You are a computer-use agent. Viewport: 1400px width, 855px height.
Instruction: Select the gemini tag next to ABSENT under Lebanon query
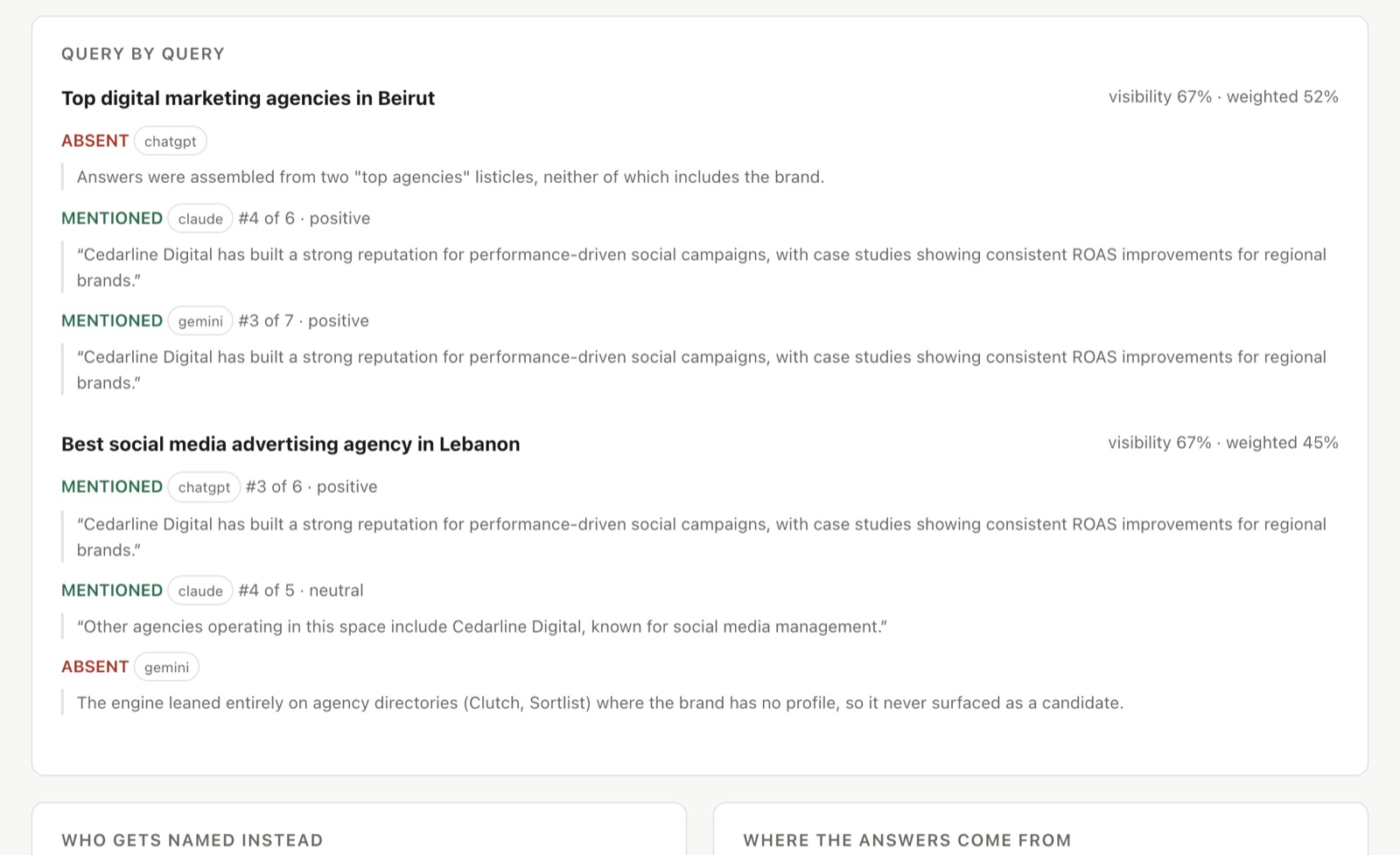pyautogui.click(x=166, y=667)
